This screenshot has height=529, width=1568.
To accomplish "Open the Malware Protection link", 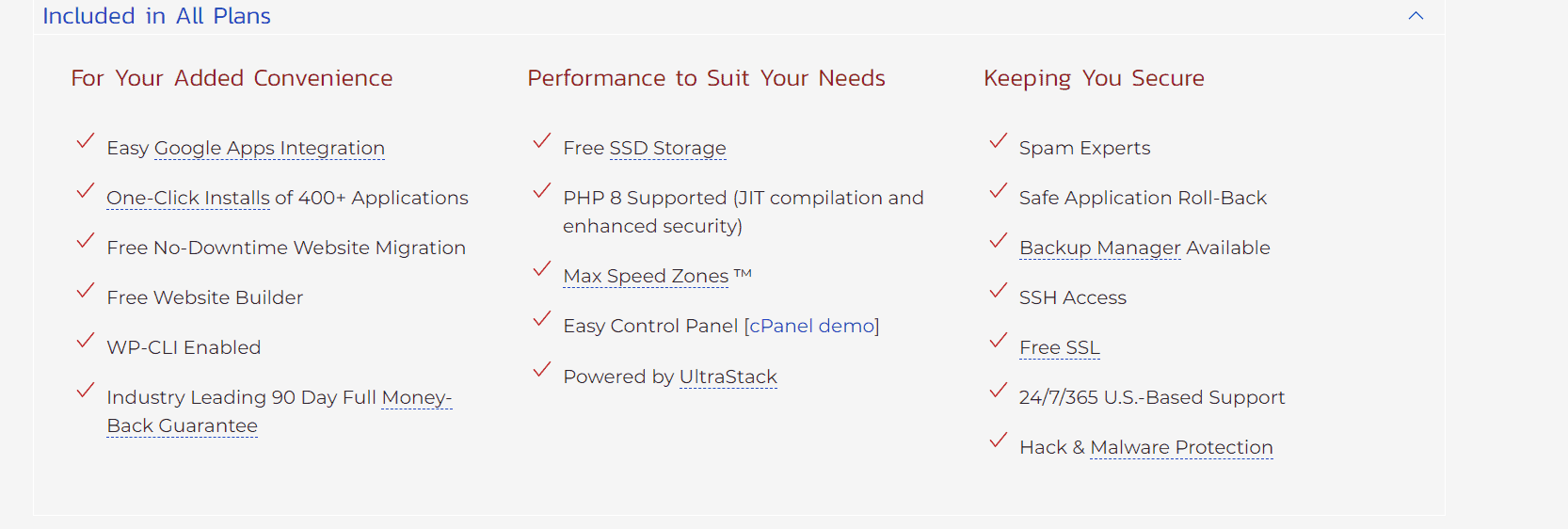I will point(1181,447).
